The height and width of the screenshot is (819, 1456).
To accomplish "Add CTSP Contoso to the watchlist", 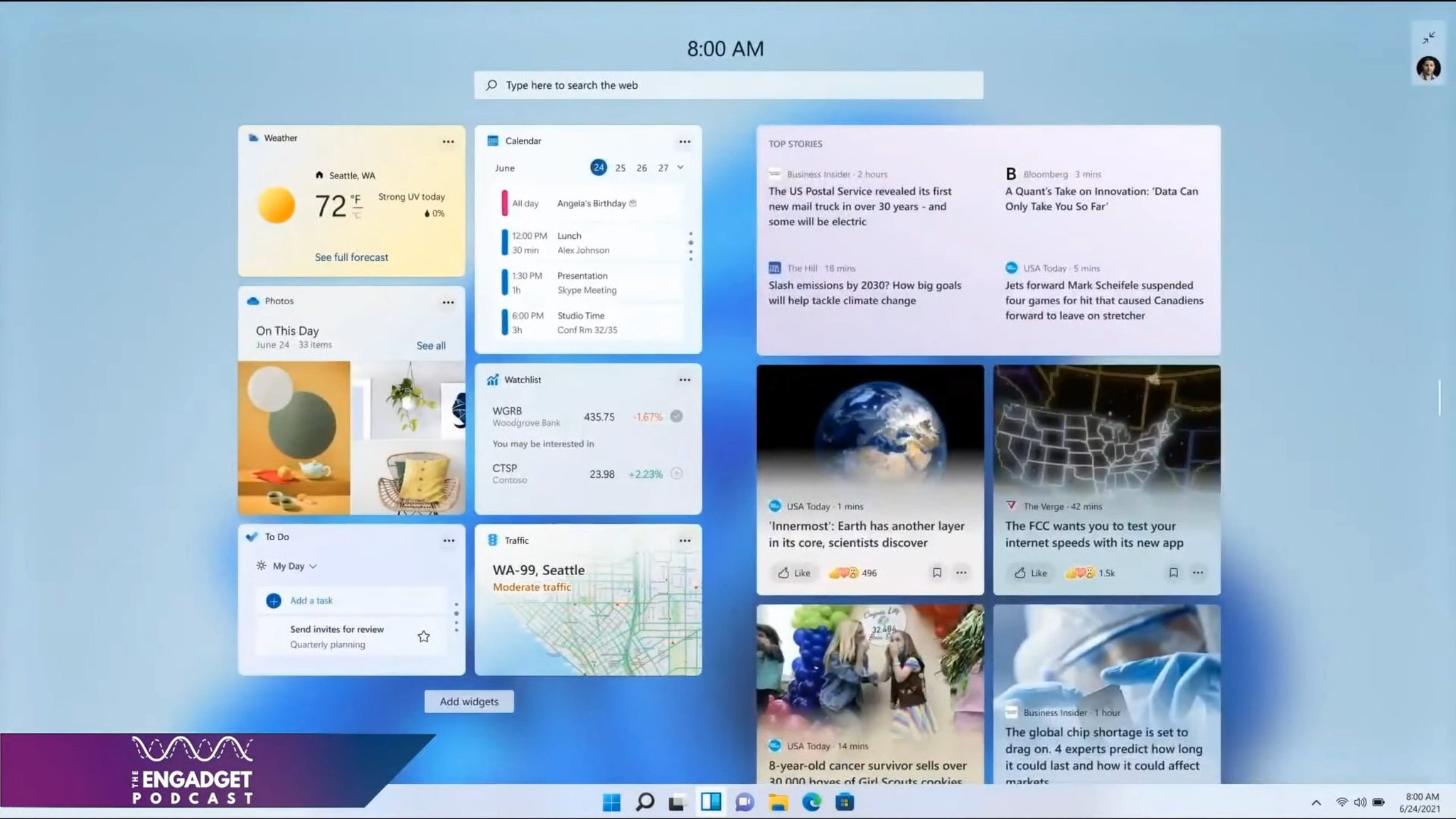I will pos(677,473).
